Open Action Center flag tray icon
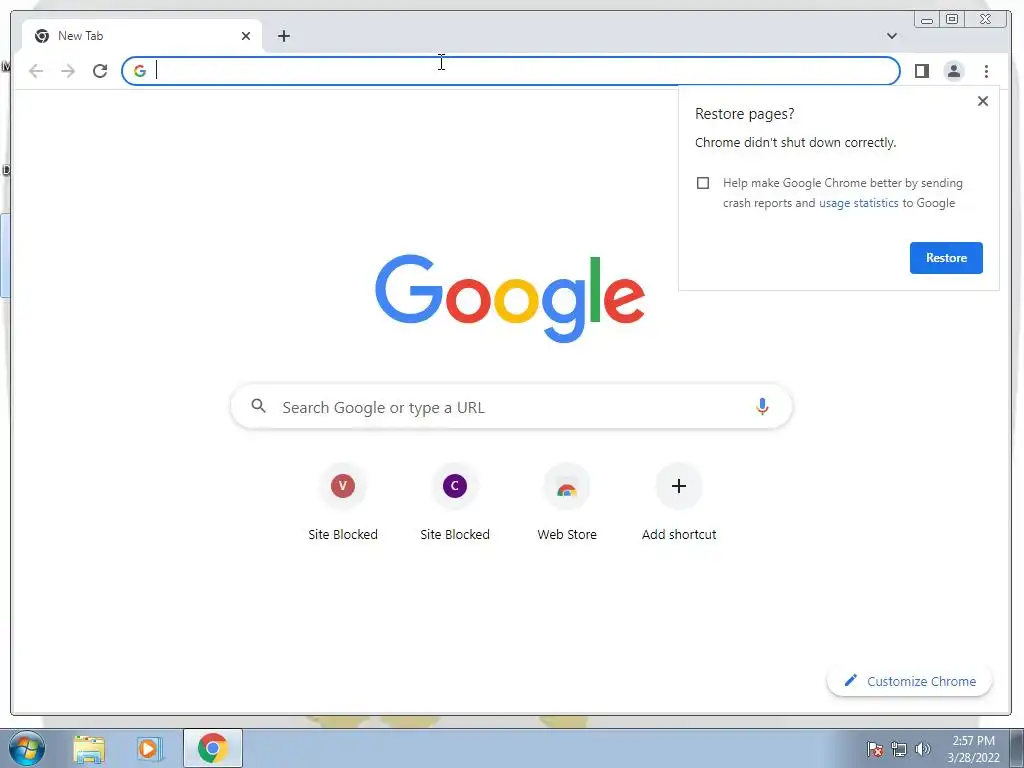The height and width of the screenshot is (768, 1024). (x=875, y=749)
